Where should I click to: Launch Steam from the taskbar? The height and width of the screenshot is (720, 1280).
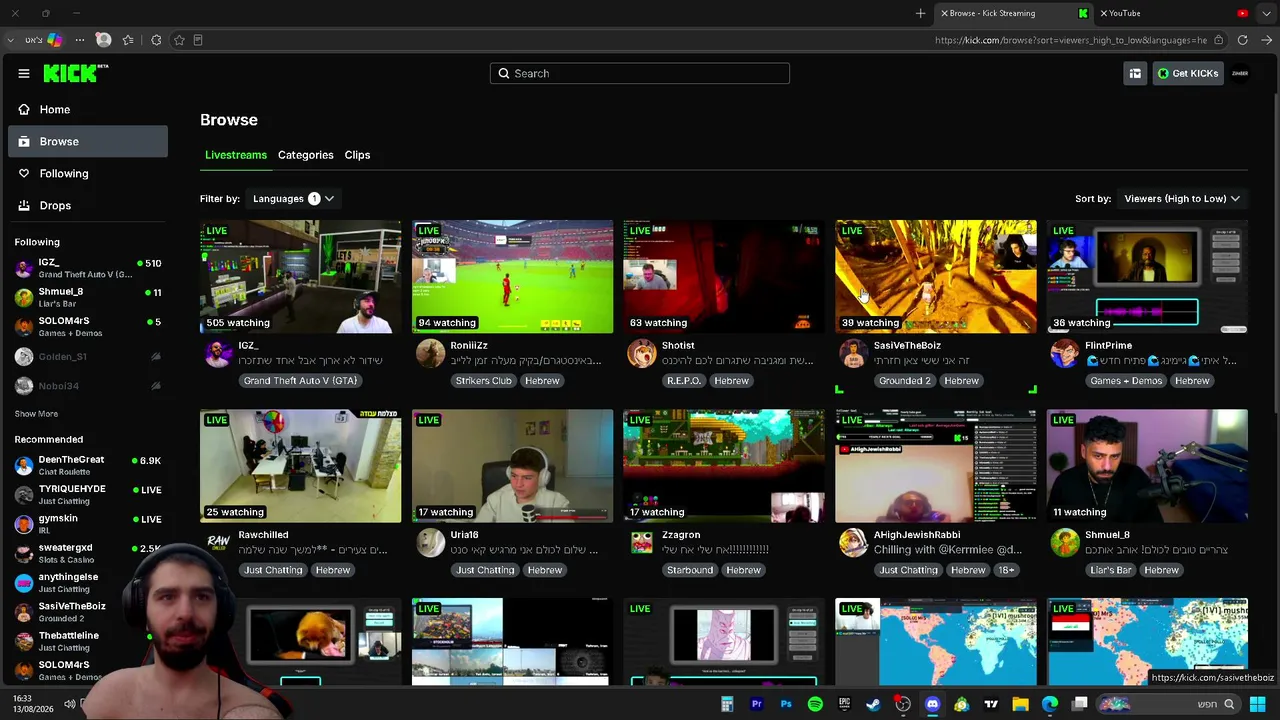[873, 704]
